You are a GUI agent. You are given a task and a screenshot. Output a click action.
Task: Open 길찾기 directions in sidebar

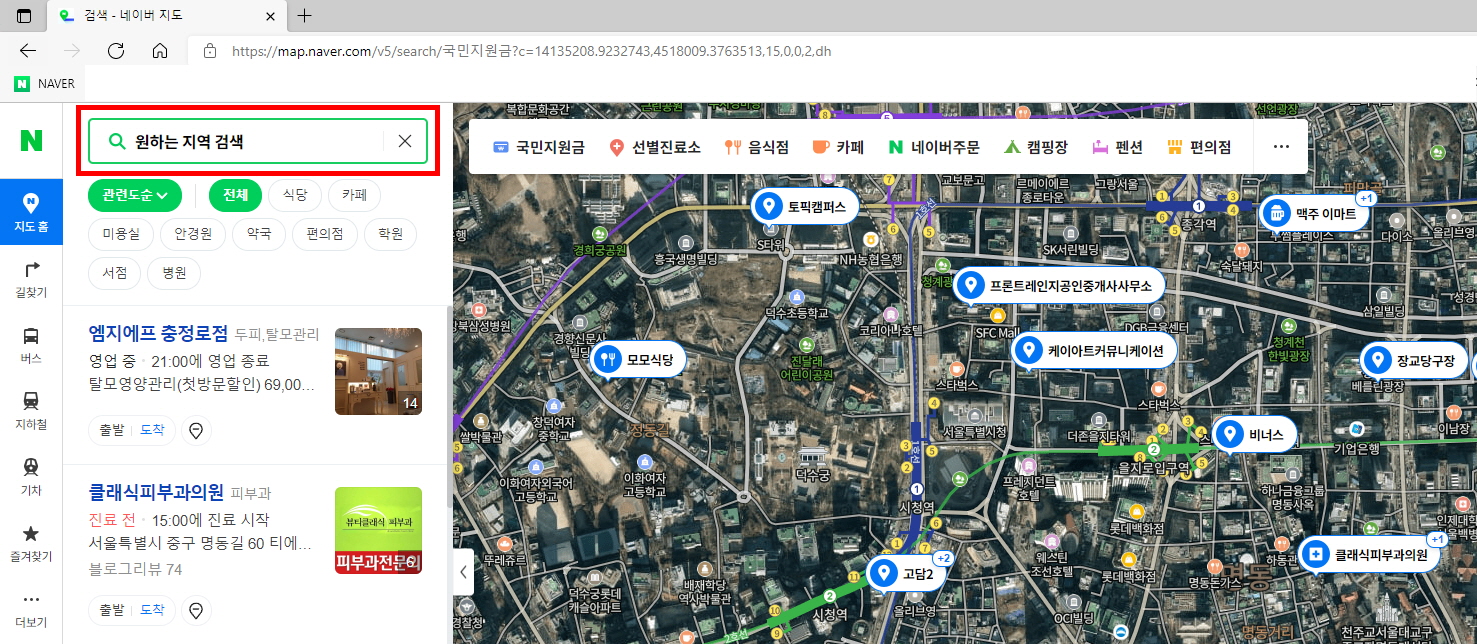point(31,278)
